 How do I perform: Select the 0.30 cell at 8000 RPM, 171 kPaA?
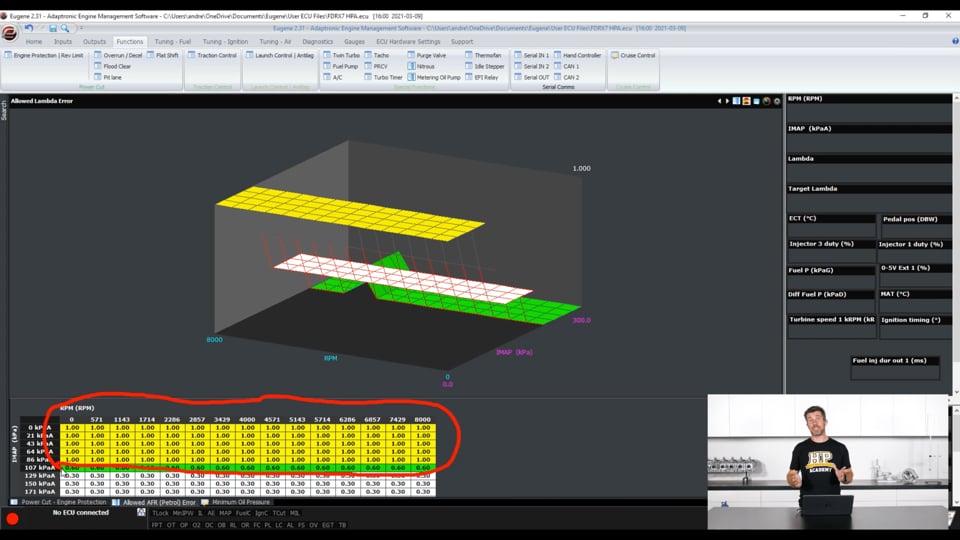423,491
